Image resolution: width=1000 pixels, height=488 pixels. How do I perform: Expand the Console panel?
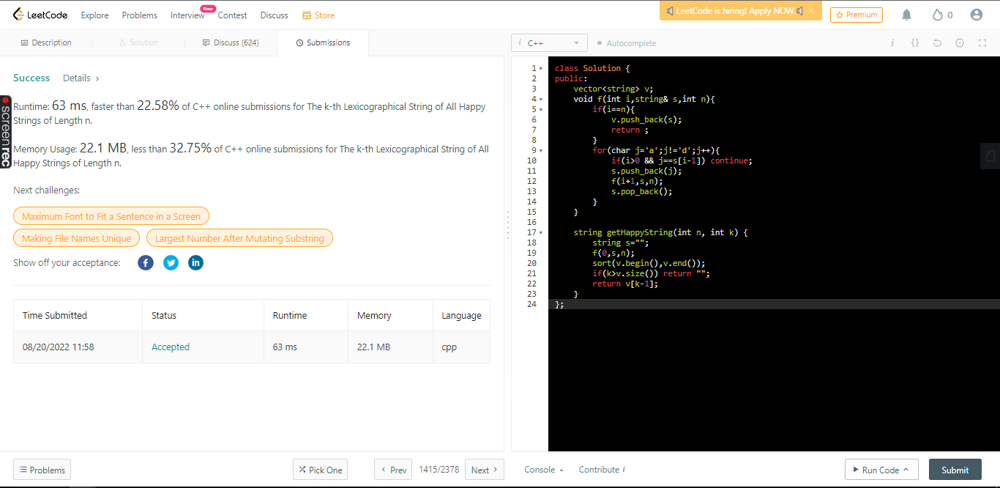[x=543, y=470]
